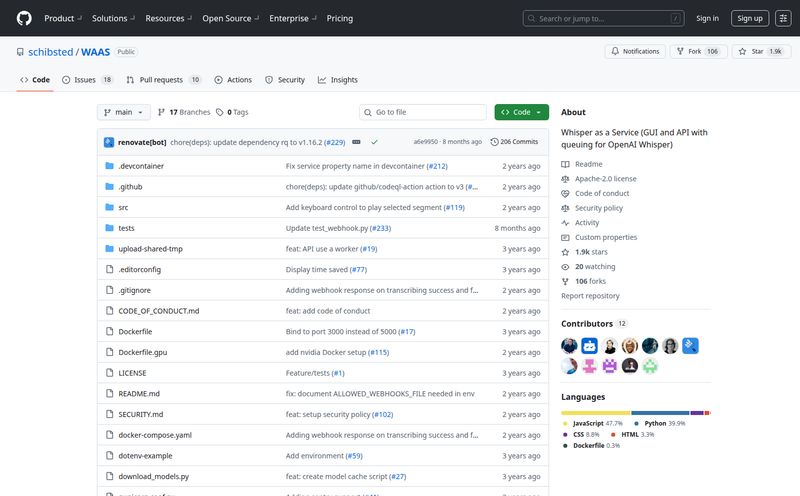Click the first contributor avatar
This screenshot has height=496, width=800.
click(x=569, y=345)
